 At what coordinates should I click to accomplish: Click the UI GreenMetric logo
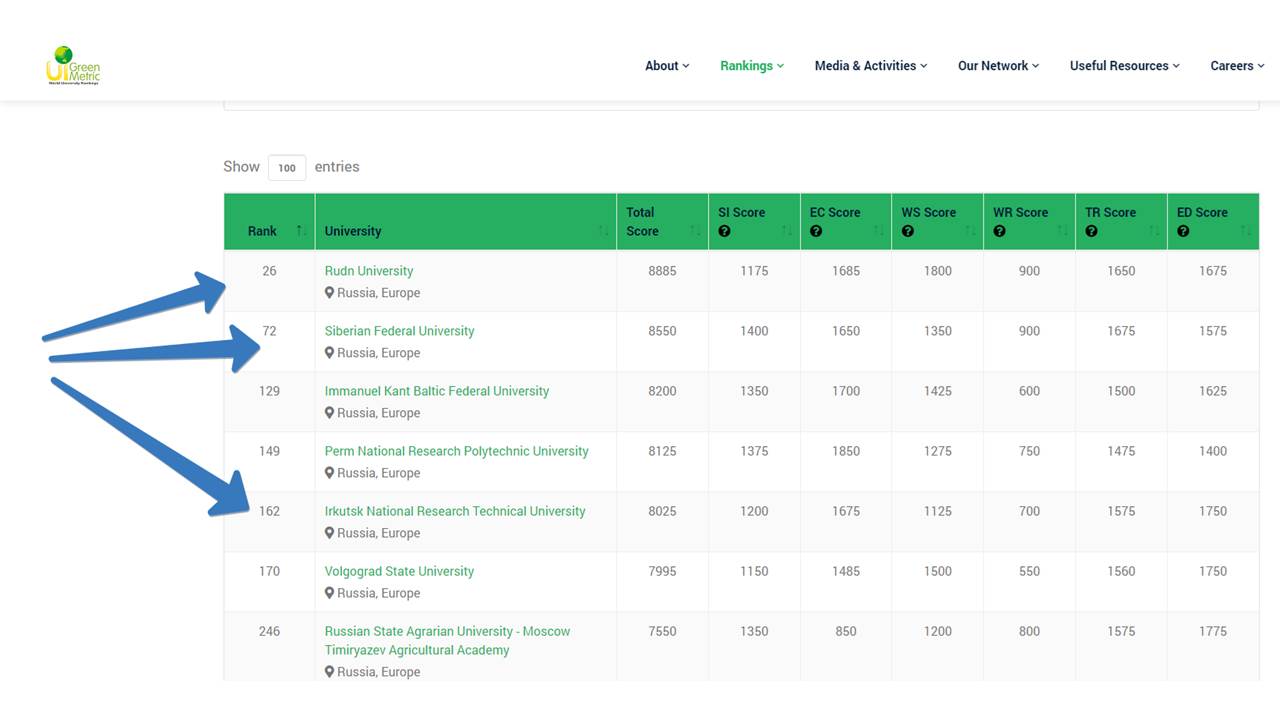(x=73, y=65)
